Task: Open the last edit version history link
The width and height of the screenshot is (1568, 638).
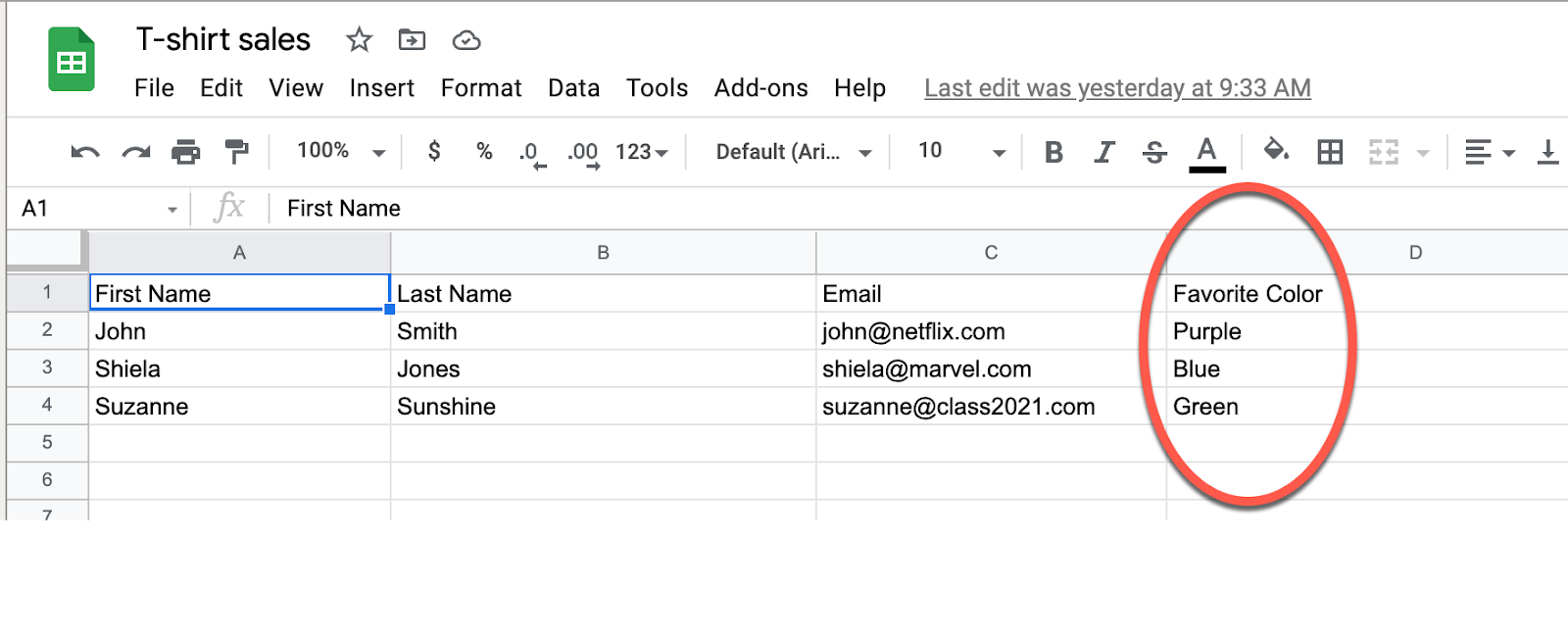Action: 1117,88
